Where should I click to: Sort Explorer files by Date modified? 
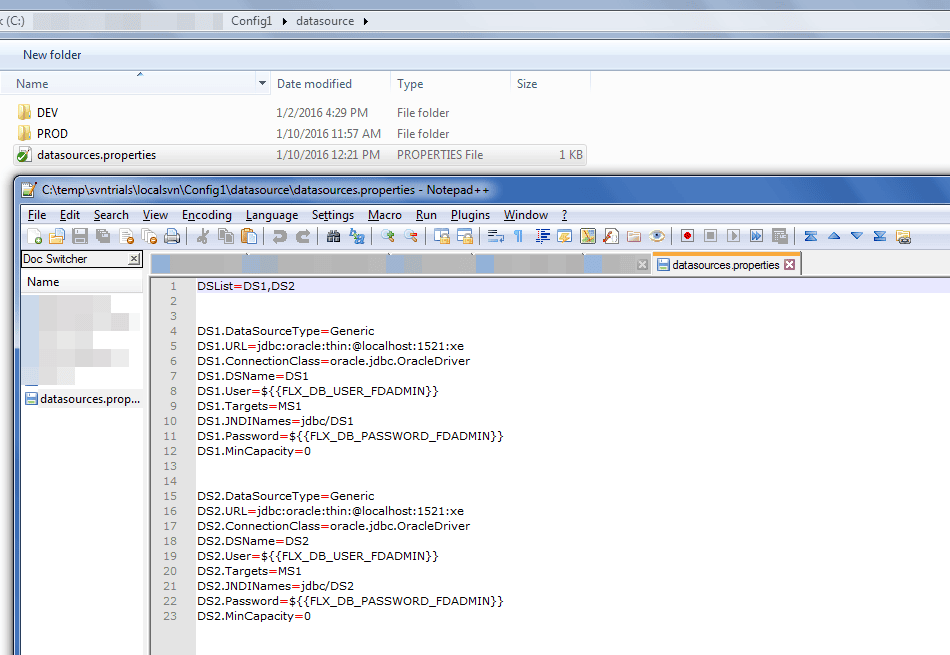[x=314, y=84]
